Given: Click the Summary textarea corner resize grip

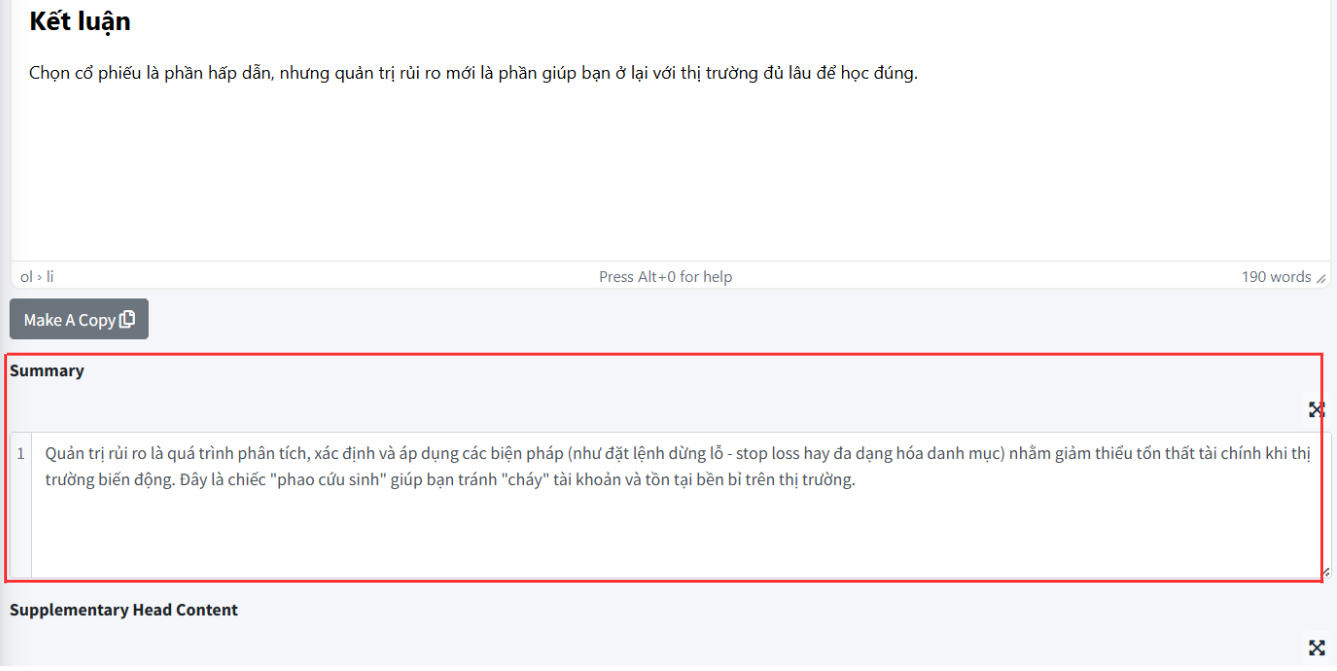Looking at the screenshot, I should pos(1326,572).
